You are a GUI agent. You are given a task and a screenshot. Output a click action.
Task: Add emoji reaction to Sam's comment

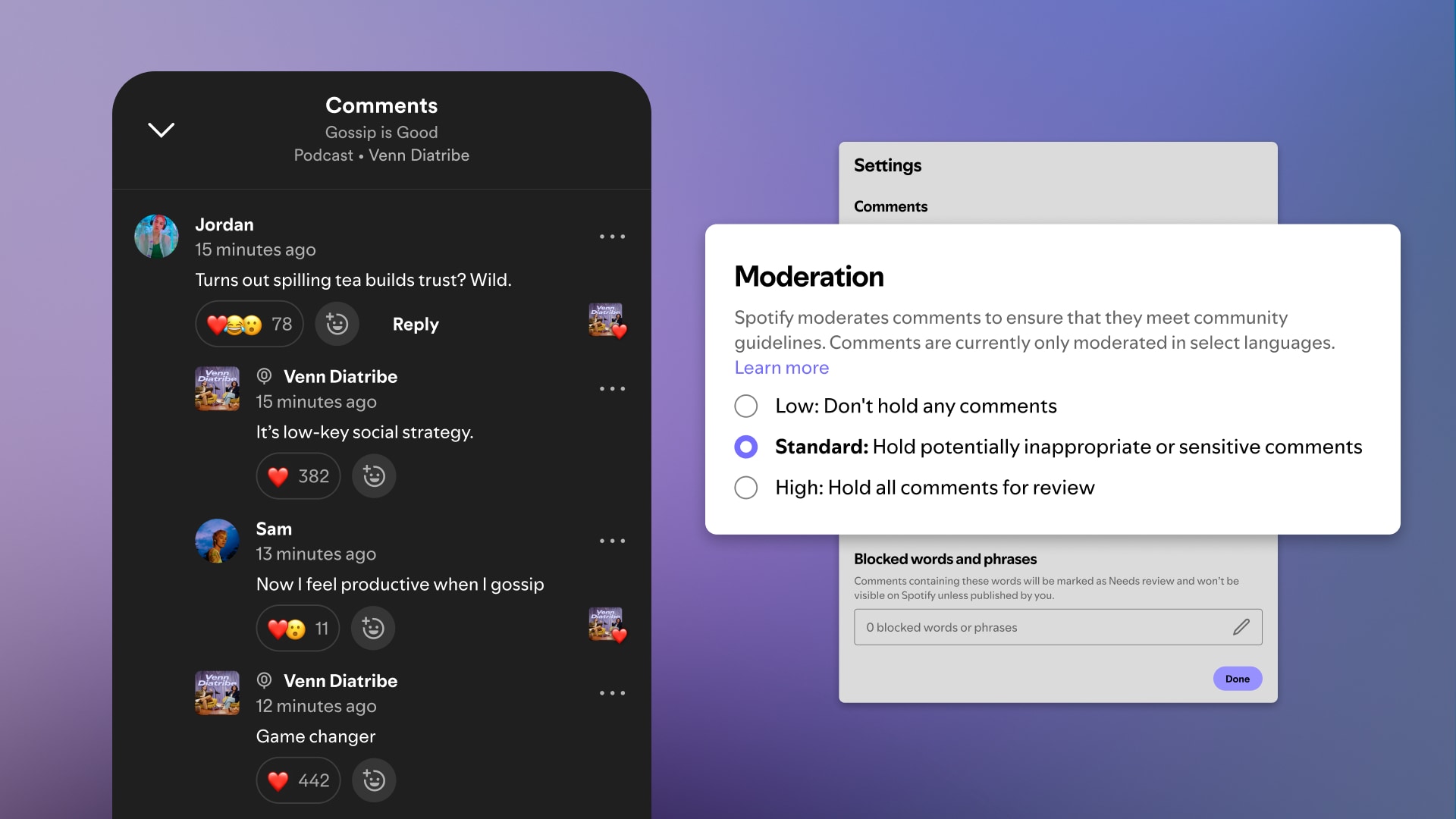click(373, 628)
